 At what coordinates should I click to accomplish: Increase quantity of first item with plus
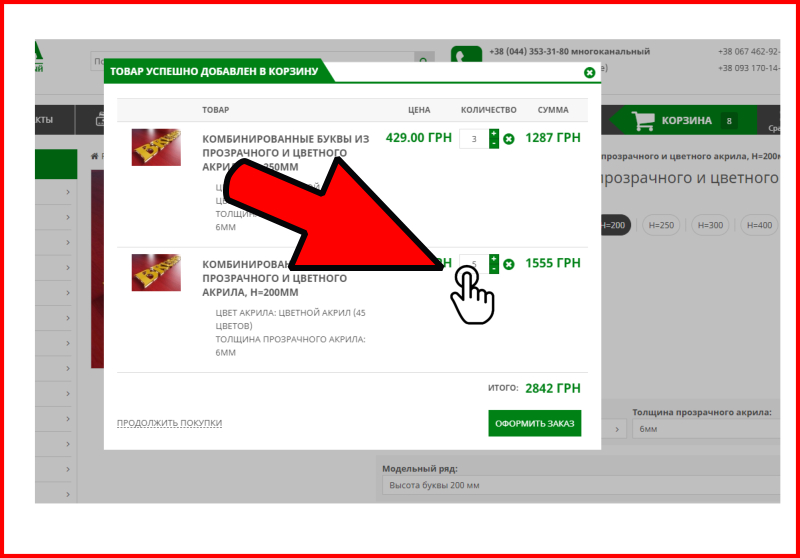[494, 133]
